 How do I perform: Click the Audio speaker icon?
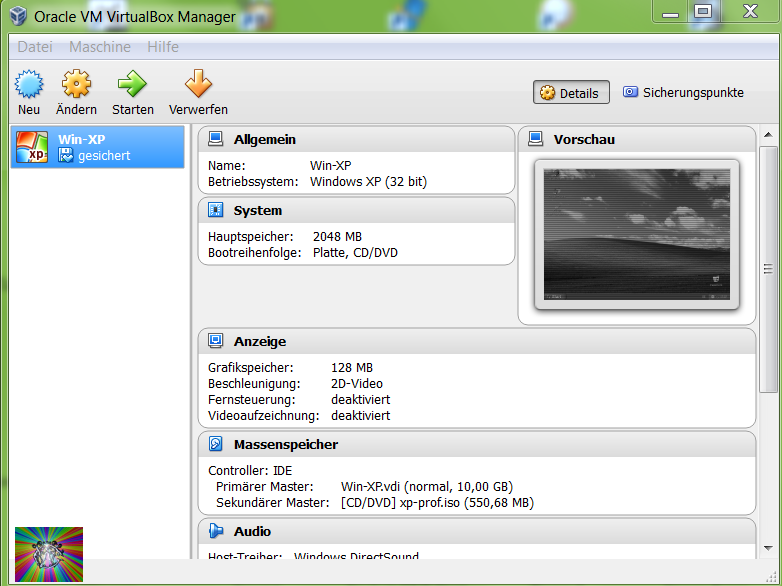click(x=216, y=531)
